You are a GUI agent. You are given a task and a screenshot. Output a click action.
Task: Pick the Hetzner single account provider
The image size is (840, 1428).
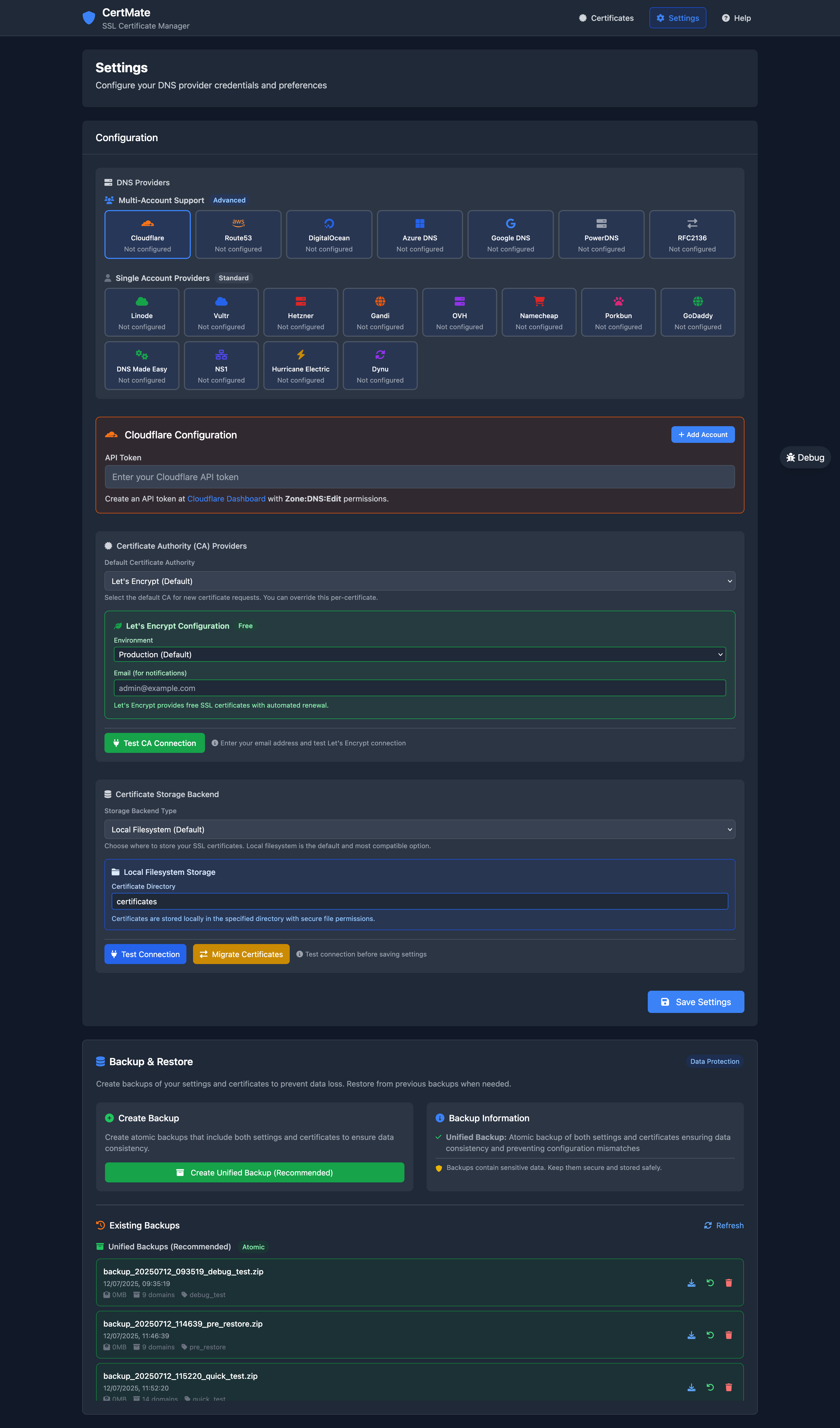pos(300,312)
